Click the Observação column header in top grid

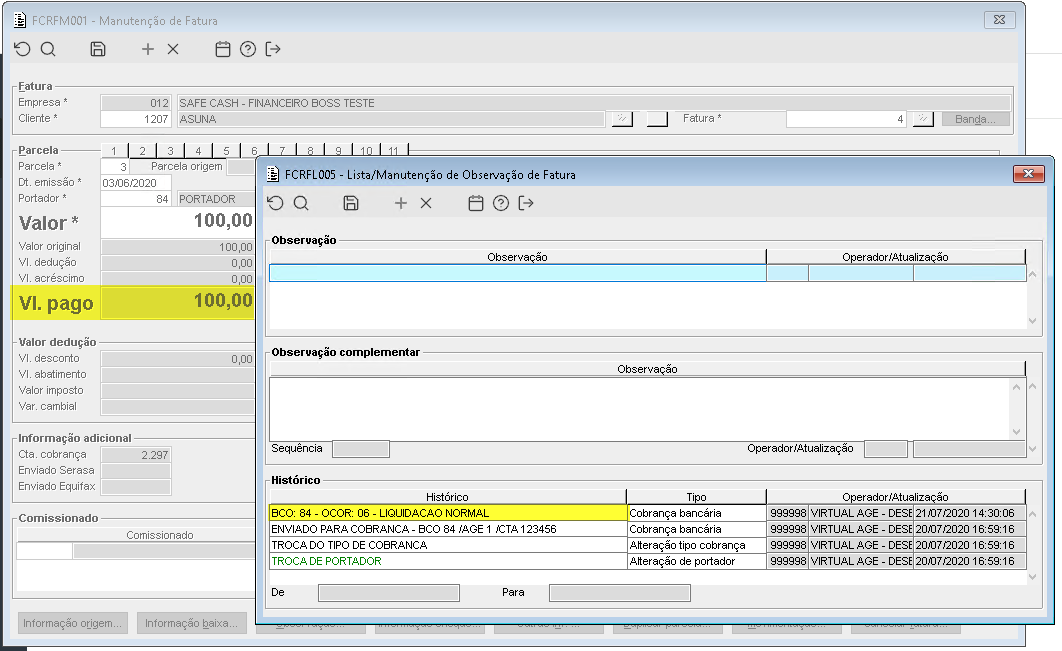click(517, 257)
